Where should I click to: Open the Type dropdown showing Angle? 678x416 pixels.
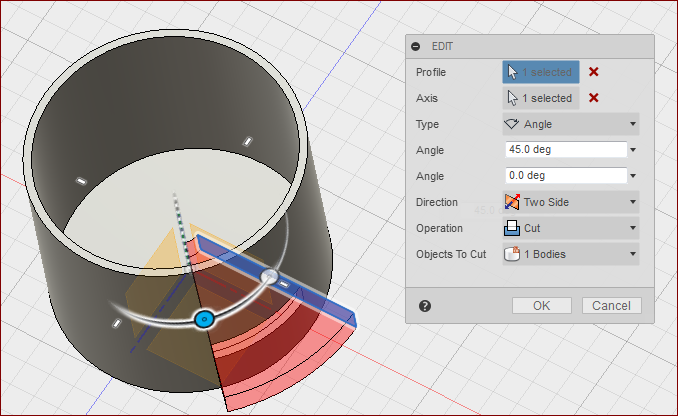pyautogui.click(x=571, y=124)
